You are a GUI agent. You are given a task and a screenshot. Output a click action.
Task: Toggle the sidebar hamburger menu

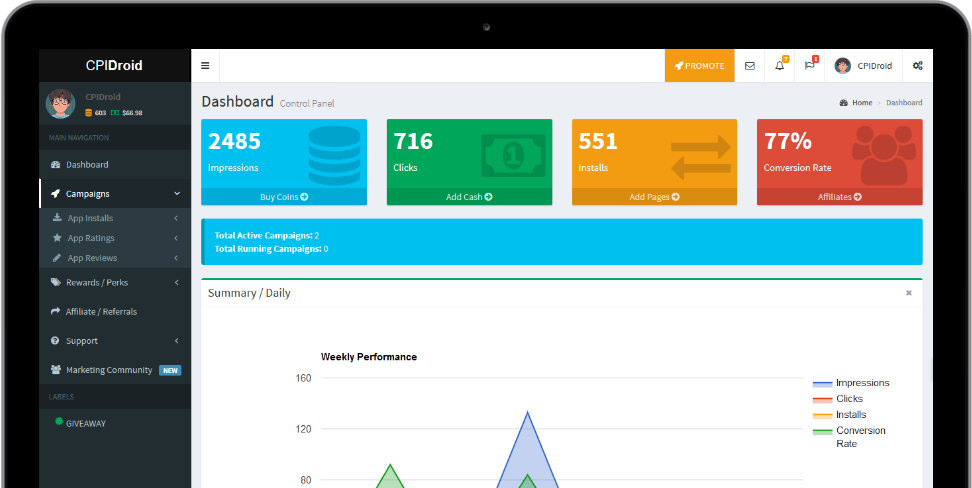click(x=205, y=66)
